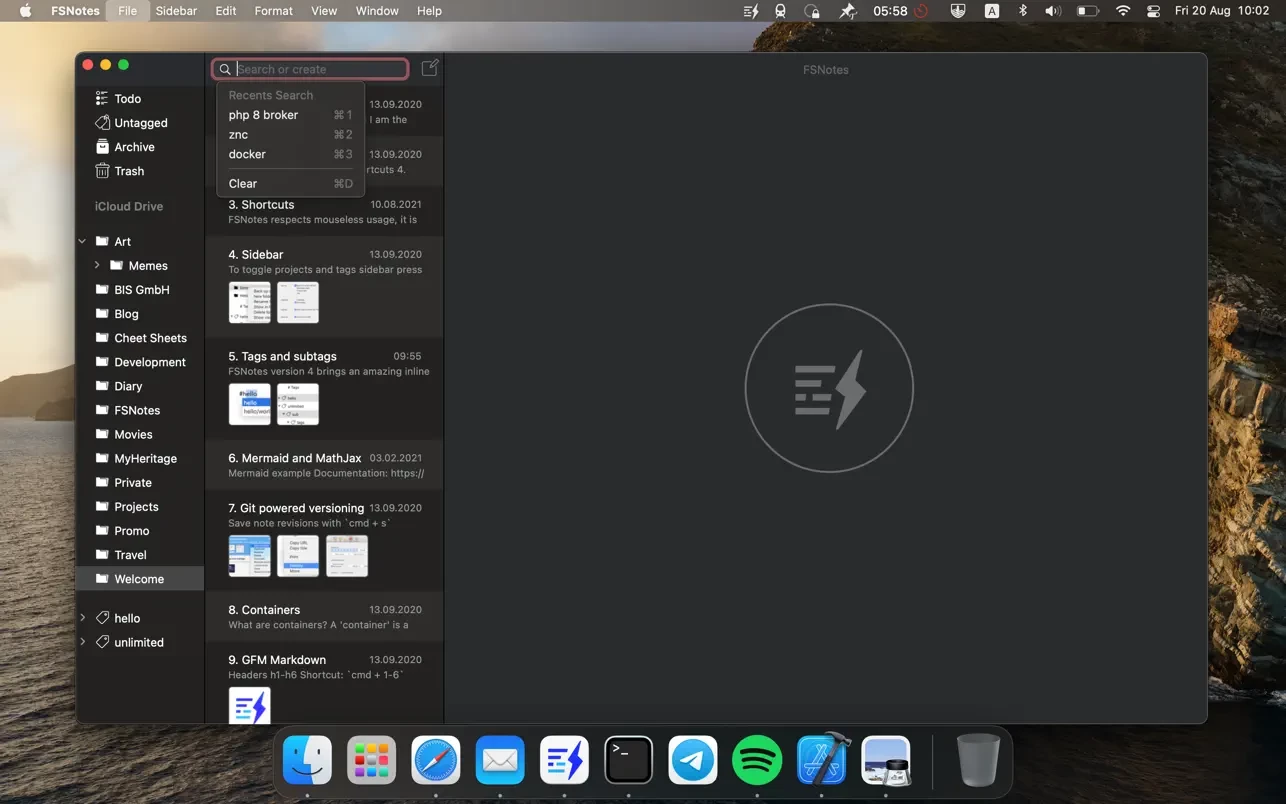The height and width of the screenshot is (804, 1286).
Task: Click the Bluetooth menu bar icon
Action: pyautogui.click(x=1022, y=11)
